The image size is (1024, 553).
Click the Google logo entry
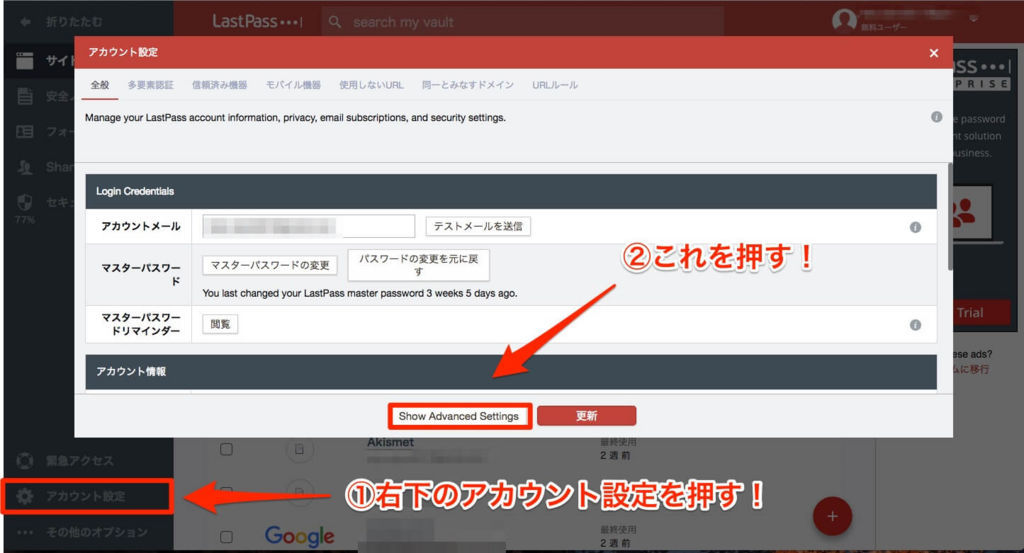(x=300, y=536)
